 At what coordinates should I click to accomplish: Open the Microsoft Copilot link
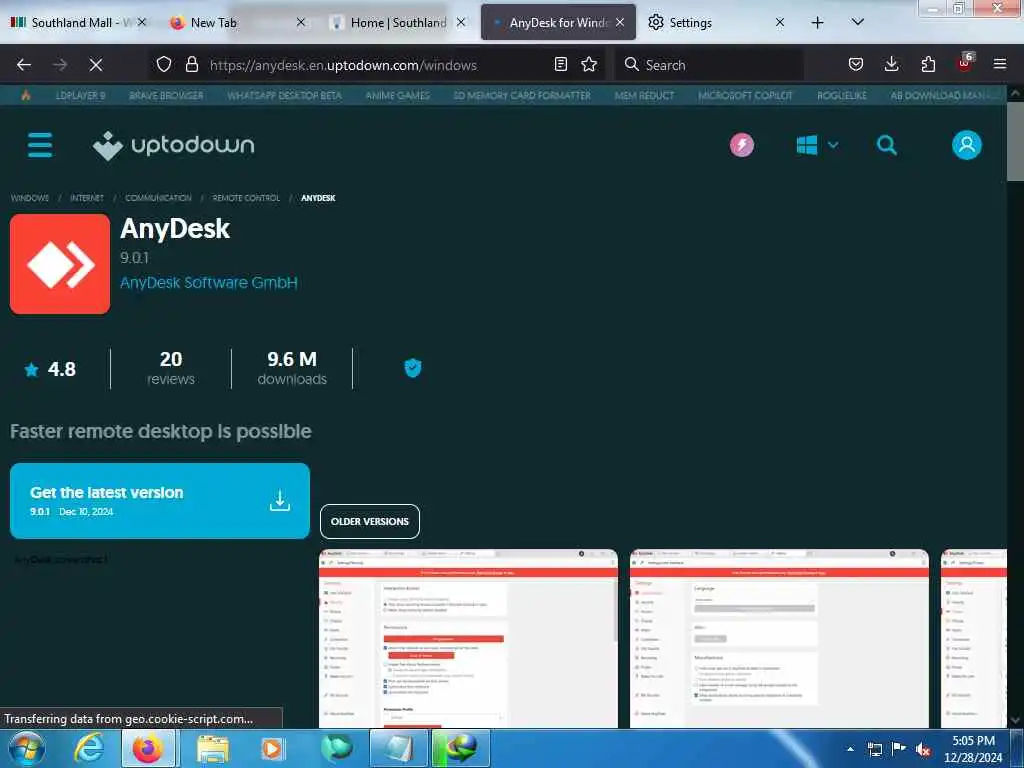click(x=745, y=95)
